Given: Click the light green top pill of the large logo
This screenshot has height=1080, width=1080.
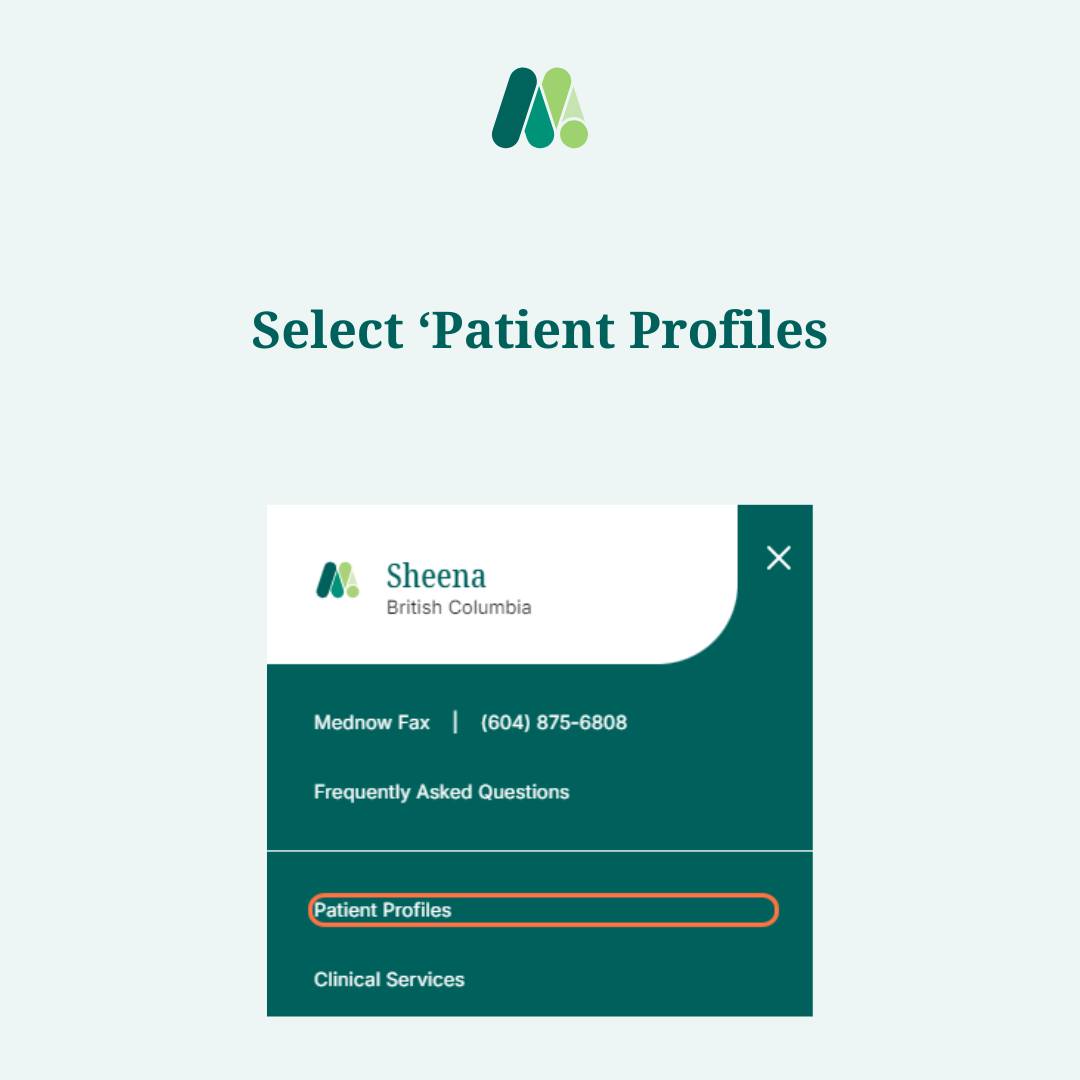Looking at the screenshot, I should [557, 93].
